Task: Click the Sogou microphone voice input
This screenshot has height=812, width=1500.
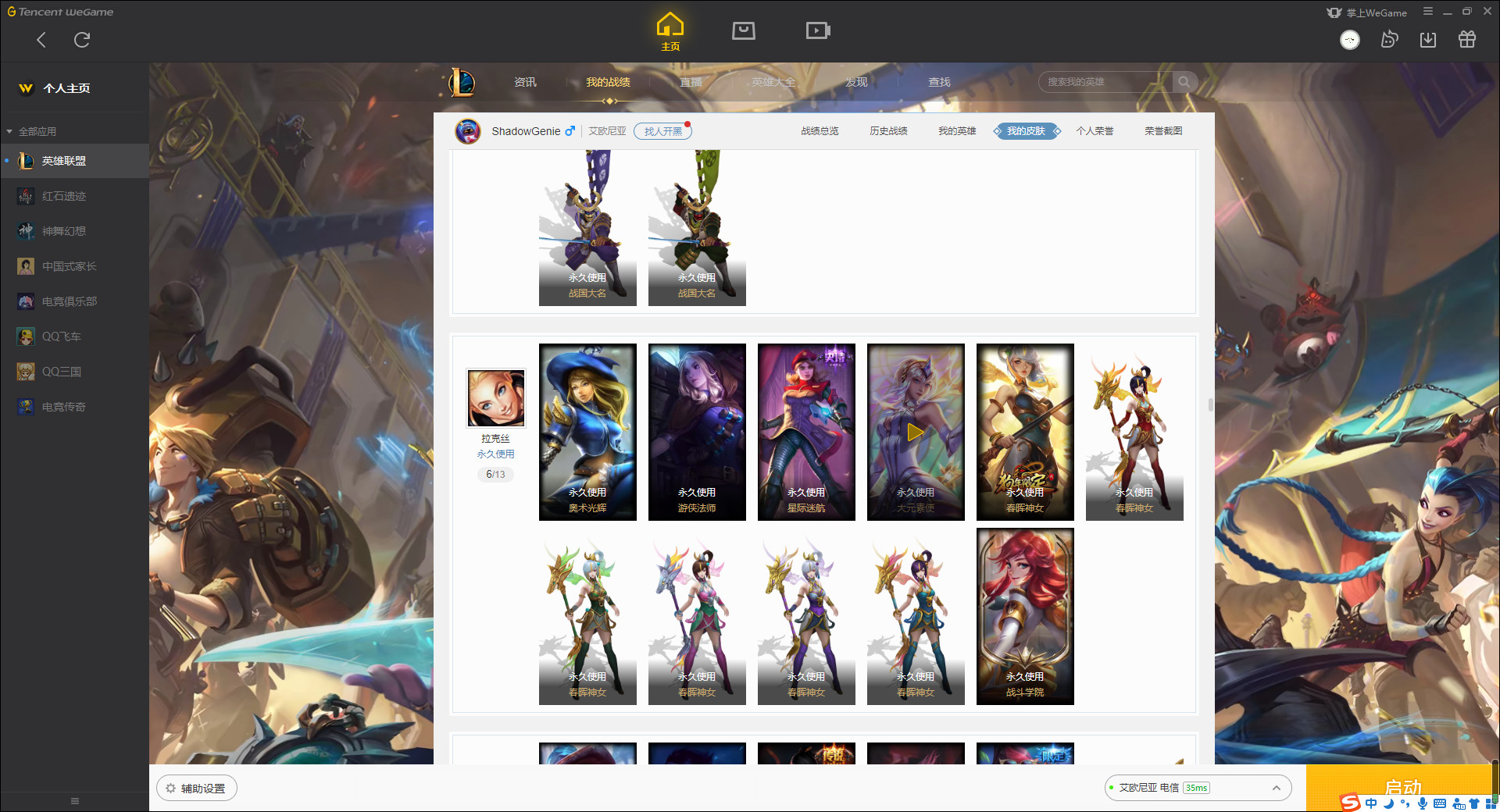Action: [1423, 803]
